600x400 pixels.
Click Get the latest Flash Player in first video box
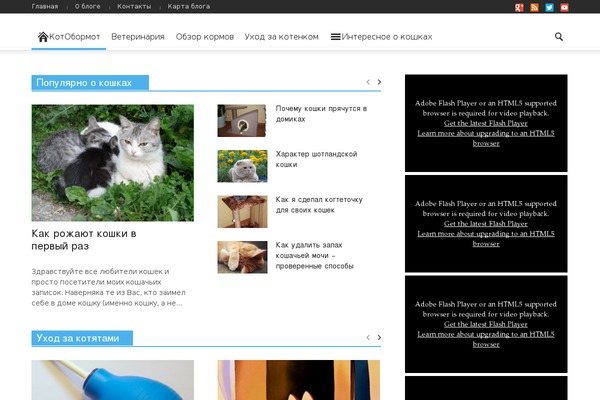click(x=486, y=123)
